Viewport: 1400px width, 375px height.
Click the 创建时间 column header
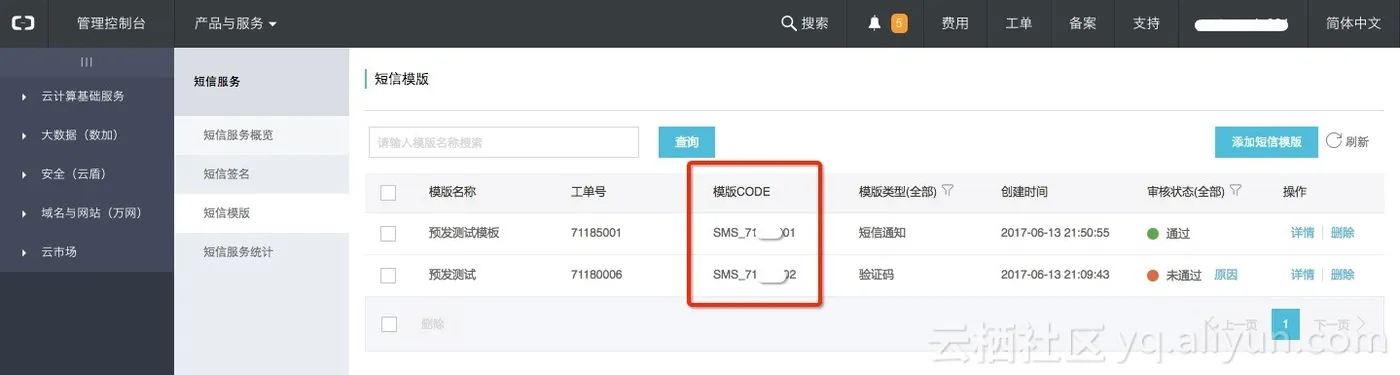(x=1024, y=192)
